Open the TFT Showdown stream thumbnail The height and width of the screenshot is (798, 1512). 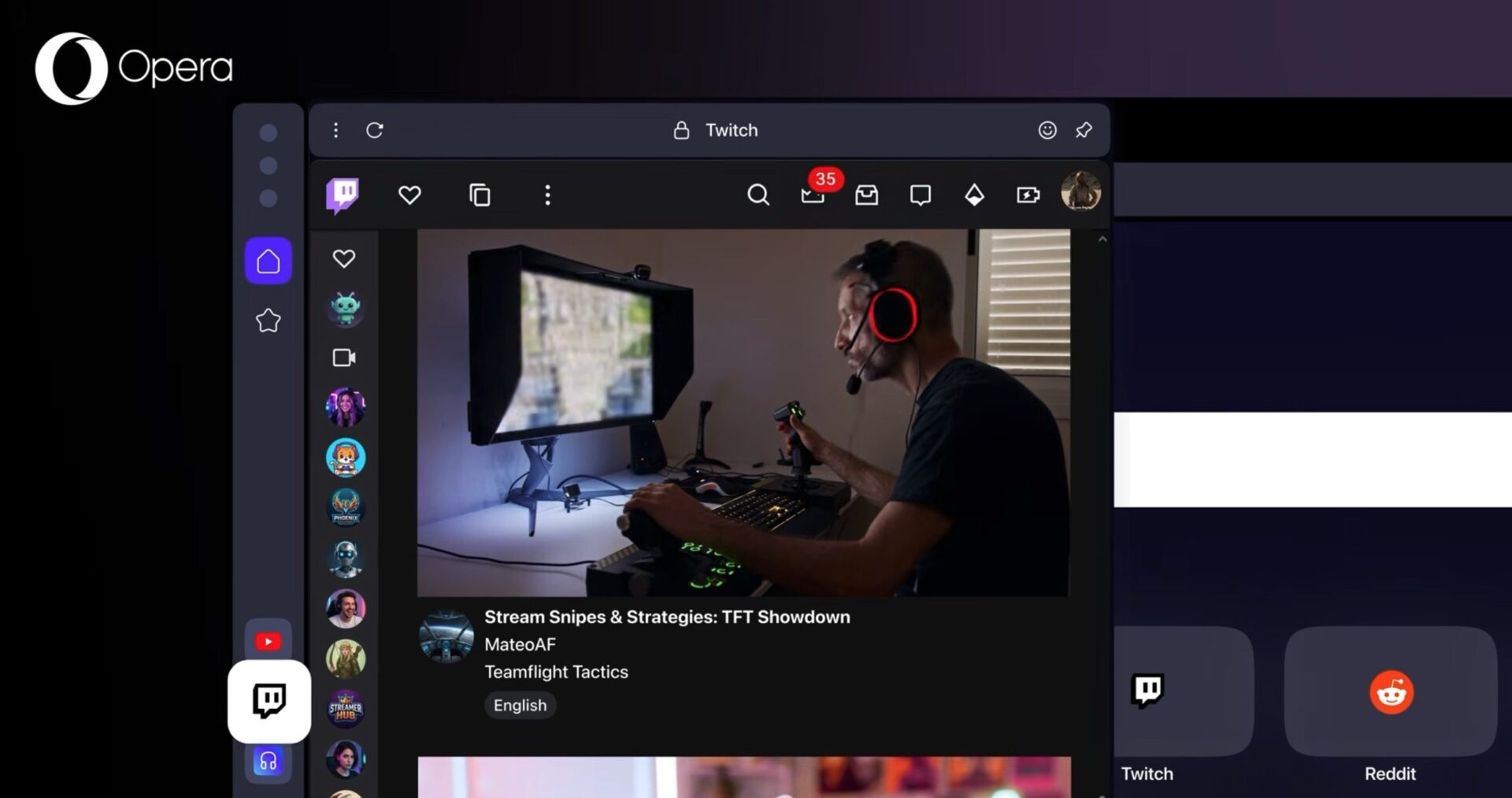pyautogui.click(x=743, y=412)
